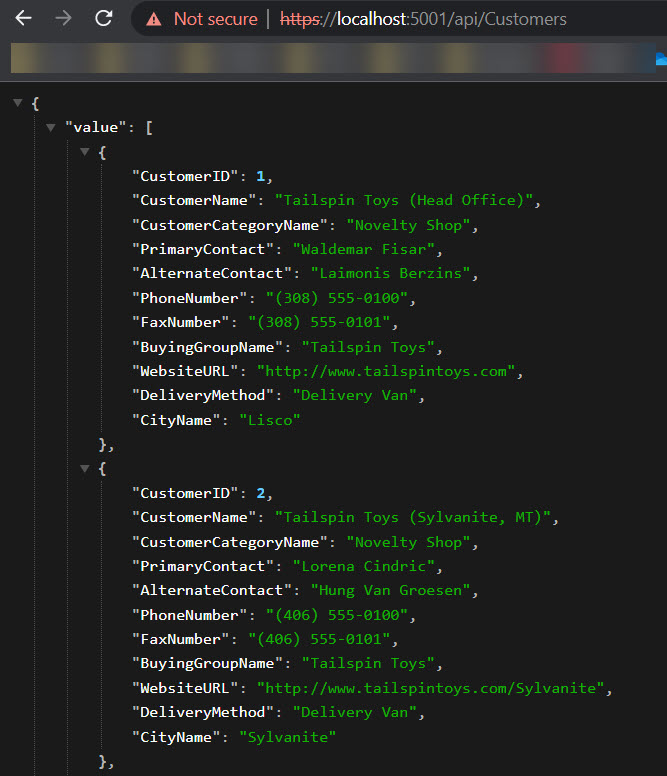Click "Lorena Cindric" primary contact value
This screenshot has width=667, height=776.
click(364, 566)
